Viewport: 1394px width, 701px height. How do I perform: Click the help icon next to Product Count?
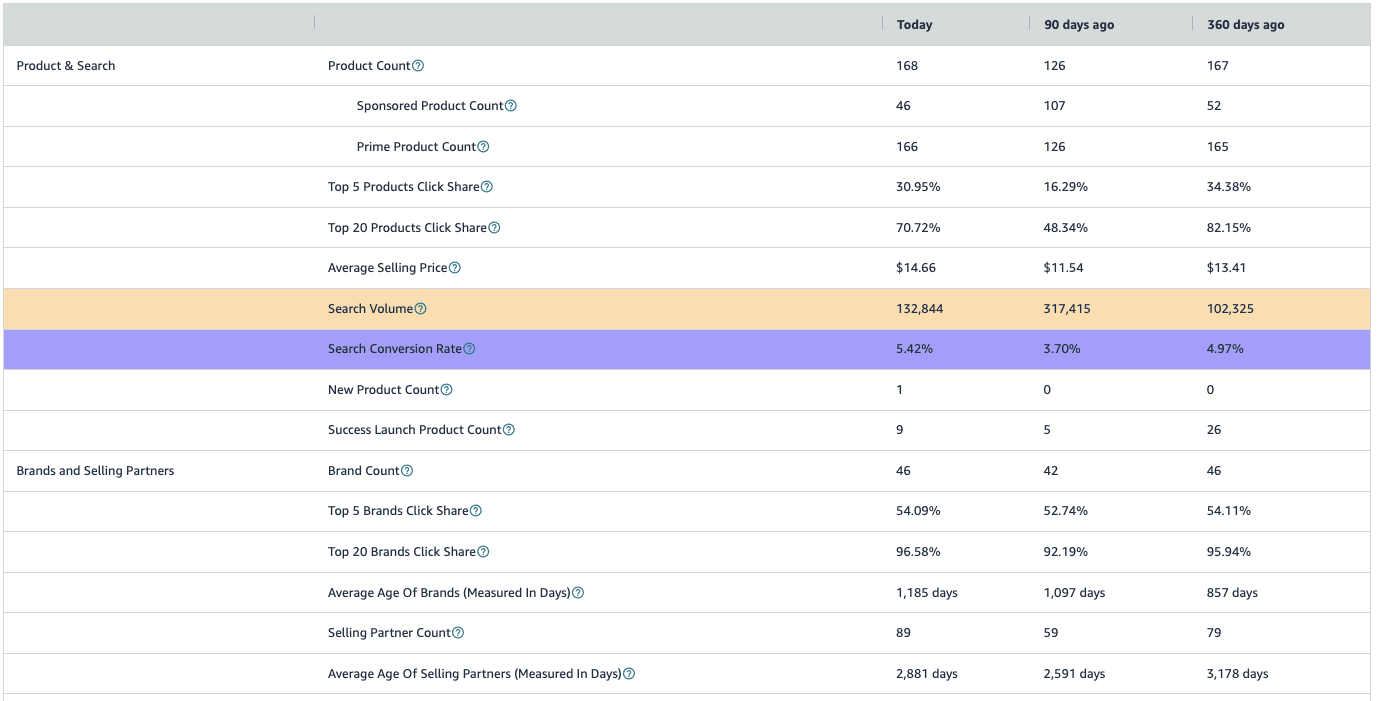point(418,66)
